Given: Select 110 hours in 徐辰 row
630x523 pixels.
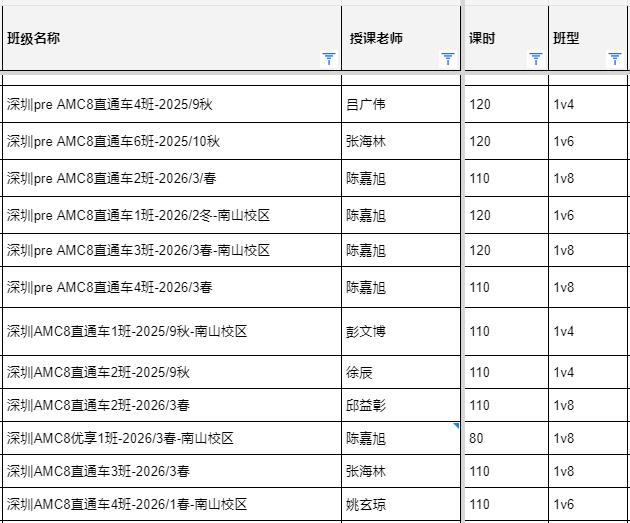Looking at the screenshot, I should [x=506, y=372].
